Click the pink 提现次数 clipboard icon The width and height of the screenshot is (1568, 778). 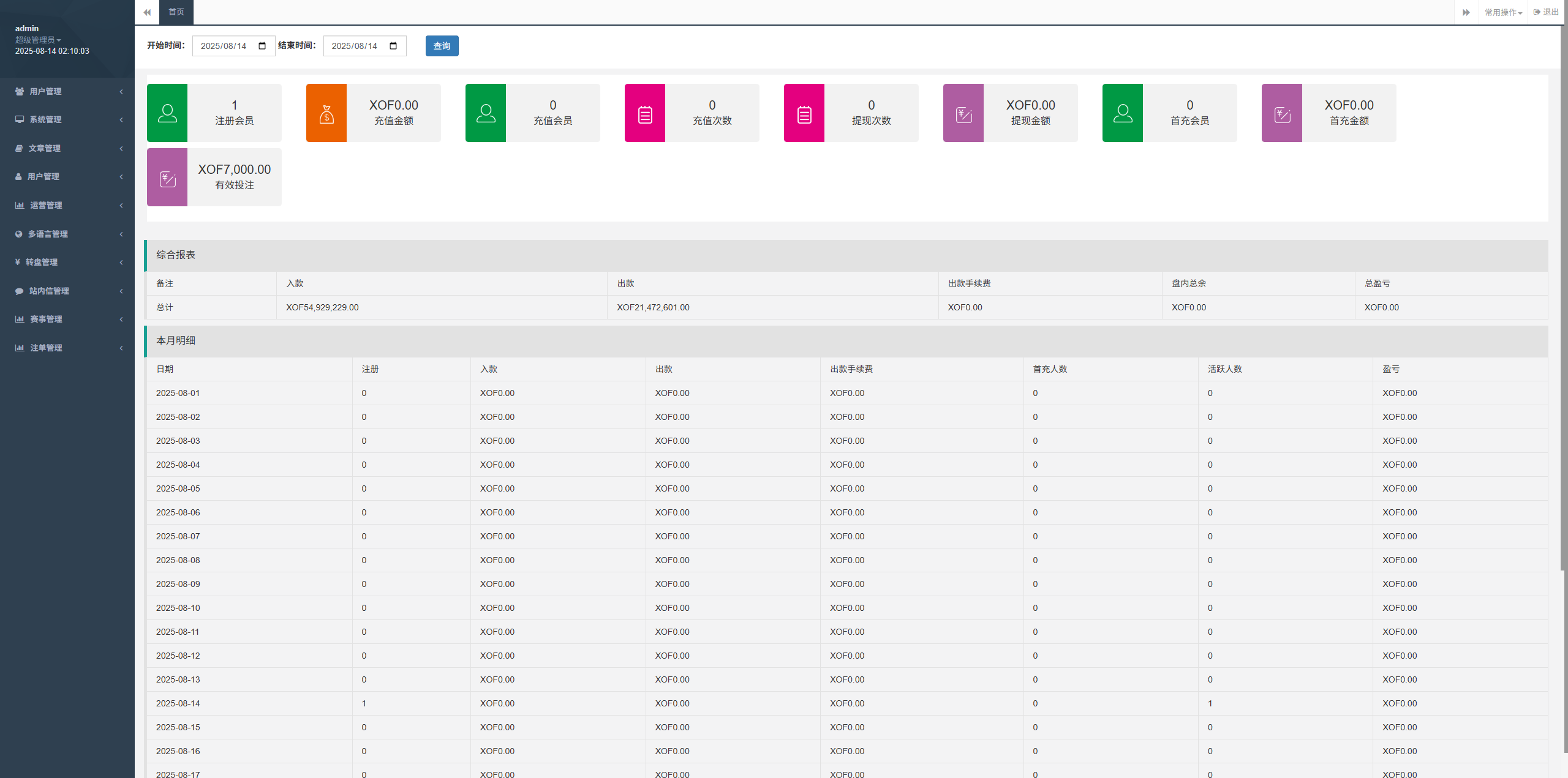(804, 113)
